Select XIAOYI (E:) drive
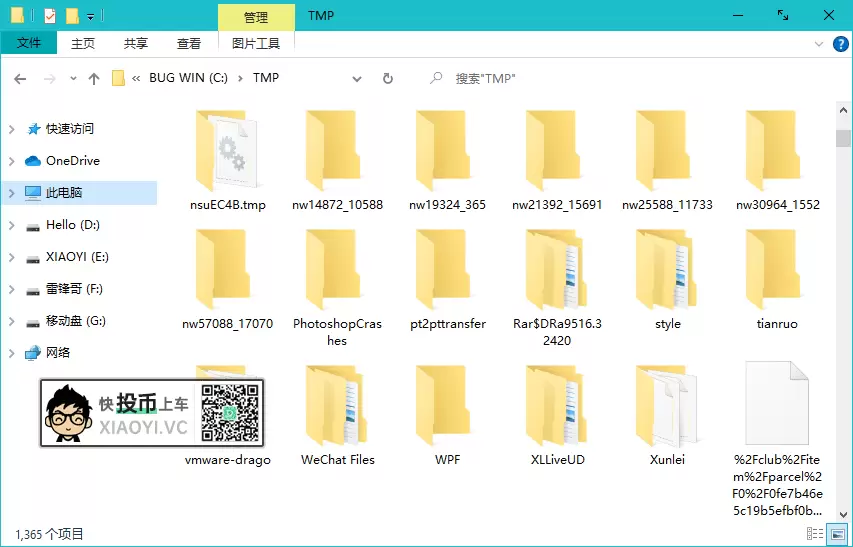Screen dimensions: 853x547 pyautogui.click(x=77, y=257)
